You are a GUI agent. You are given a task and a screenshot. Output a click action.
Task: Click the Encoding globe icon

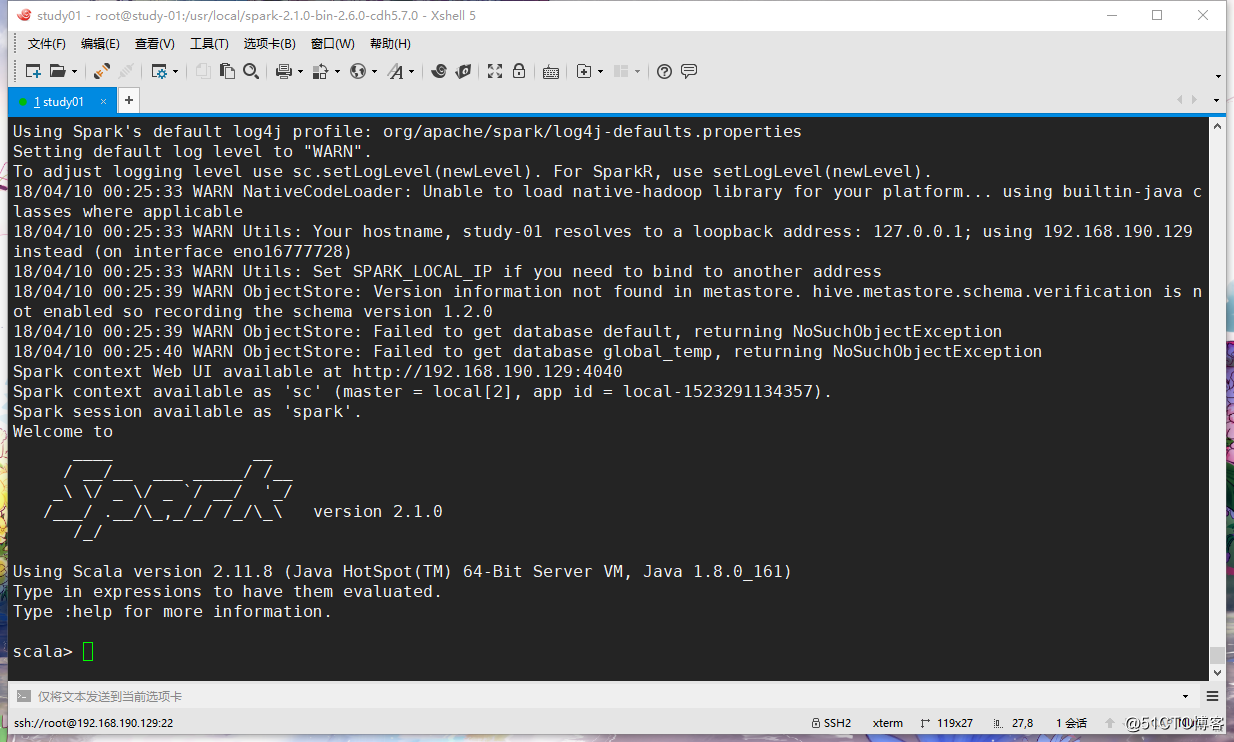tap(358, 71)
